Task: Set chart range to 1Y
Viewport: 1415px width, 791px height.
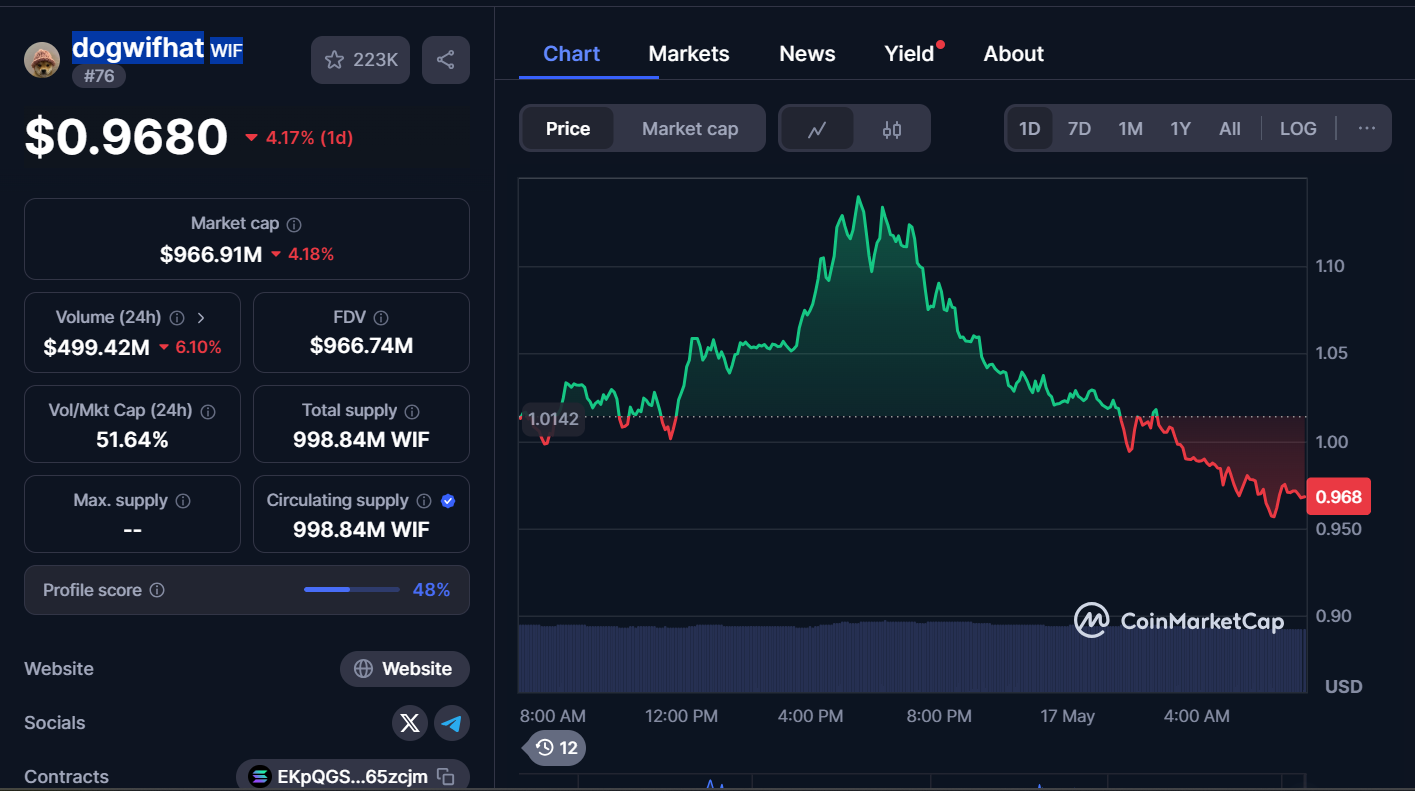Action: pos(1181,129)
